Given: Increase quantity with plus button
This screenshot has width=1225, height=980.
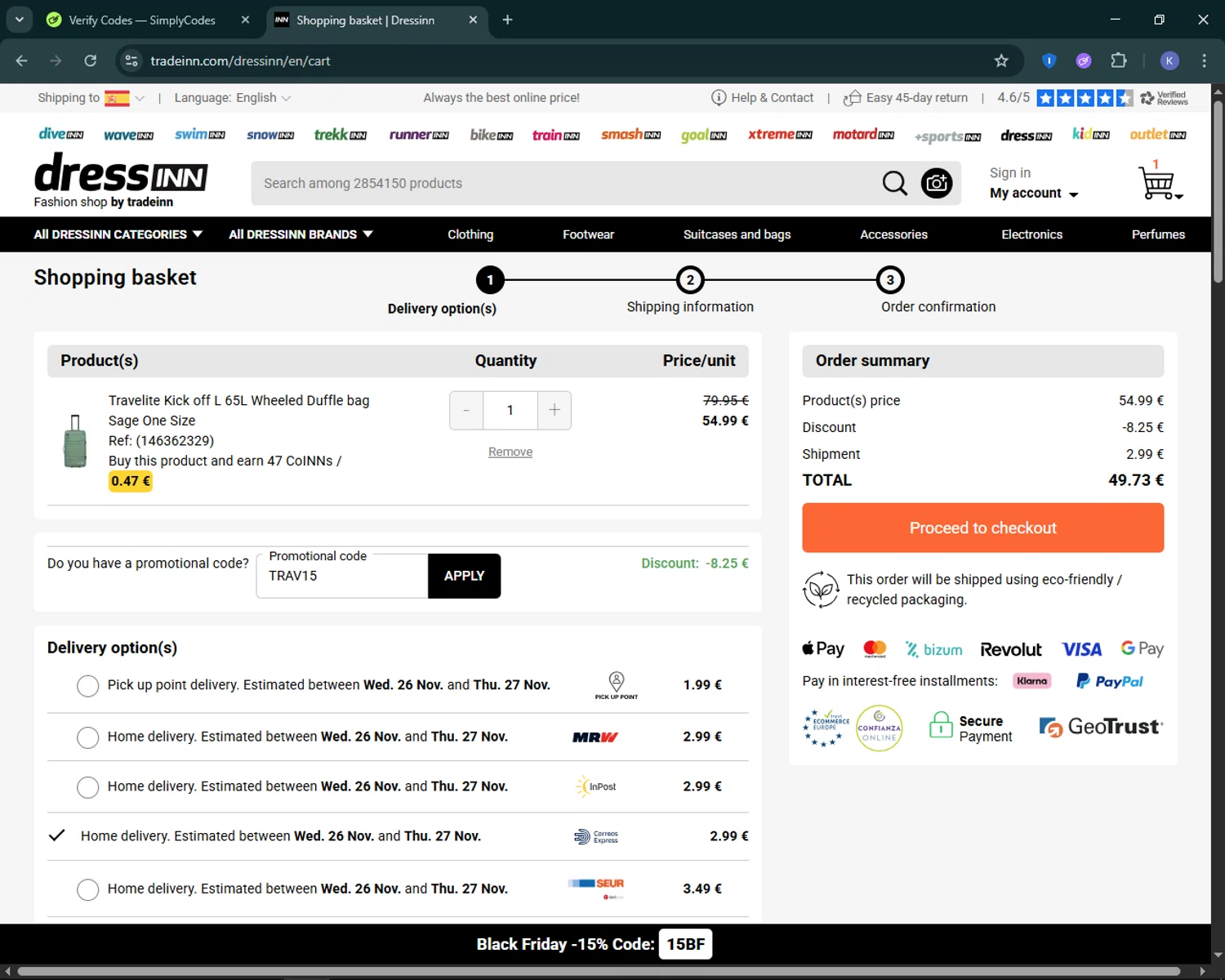Looking at the screenshot, I should point(554,410).
